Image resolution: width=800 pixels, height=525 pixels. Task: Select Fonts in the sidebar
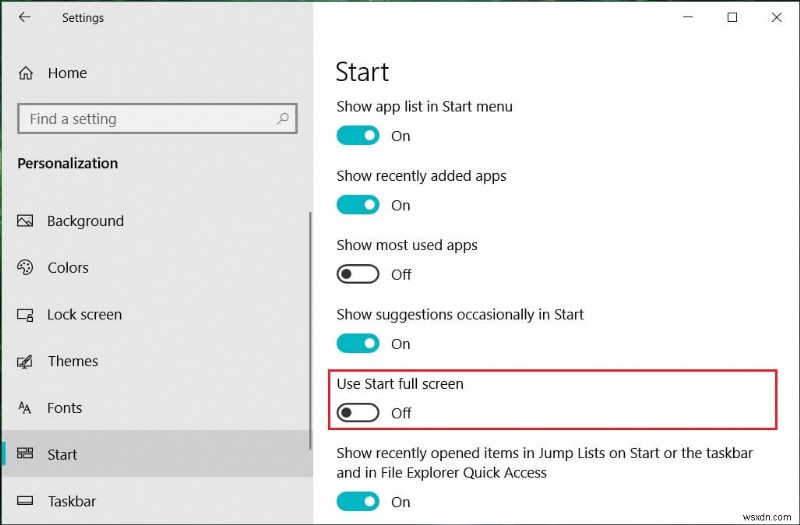157,408
